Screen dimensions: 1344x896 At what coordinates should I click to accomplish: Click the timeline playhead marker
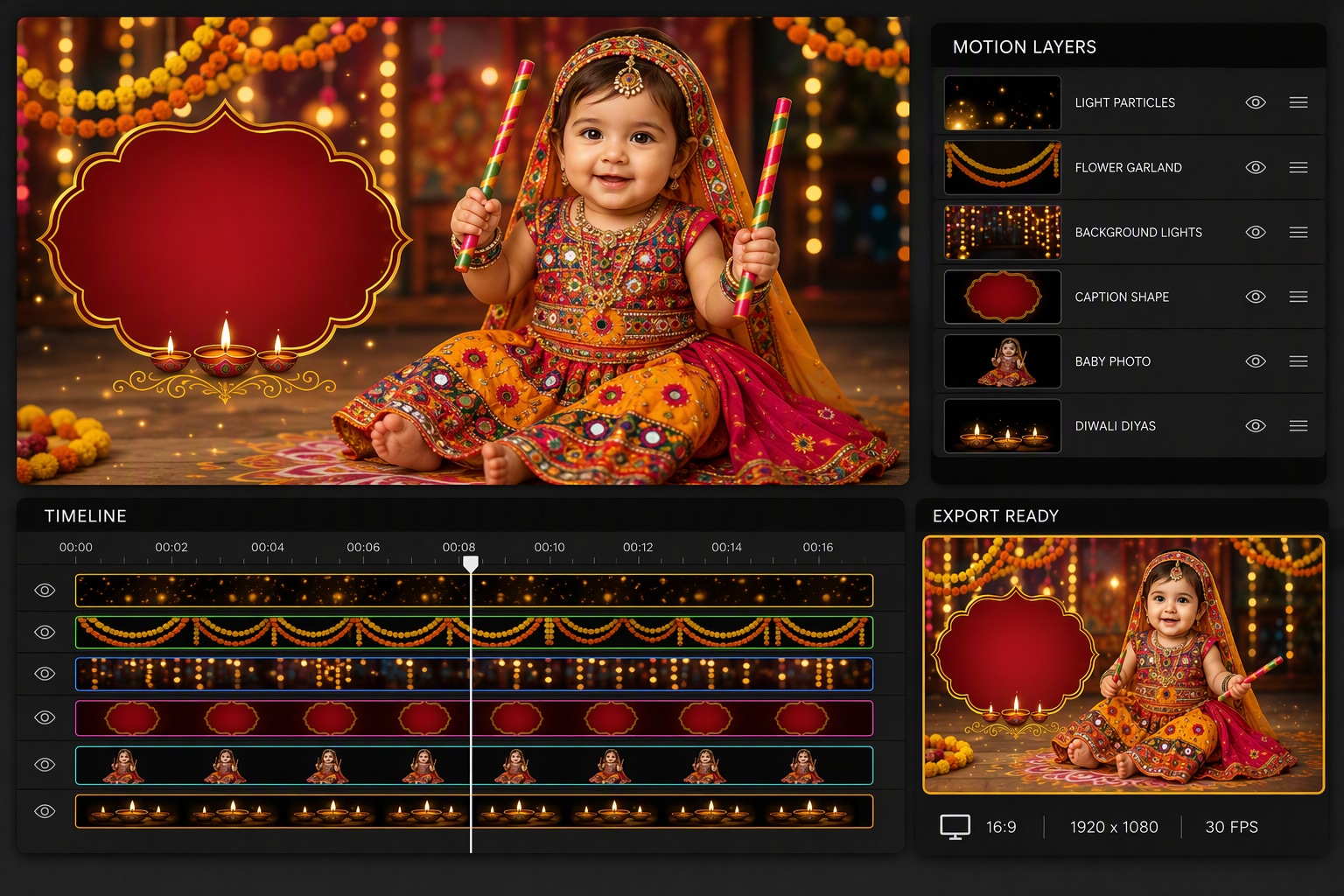tap(471, 564)
